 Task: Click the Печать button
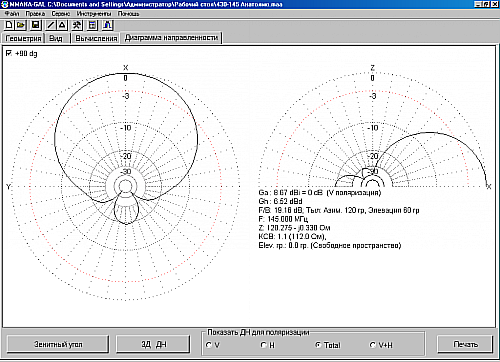coord(465,344)
